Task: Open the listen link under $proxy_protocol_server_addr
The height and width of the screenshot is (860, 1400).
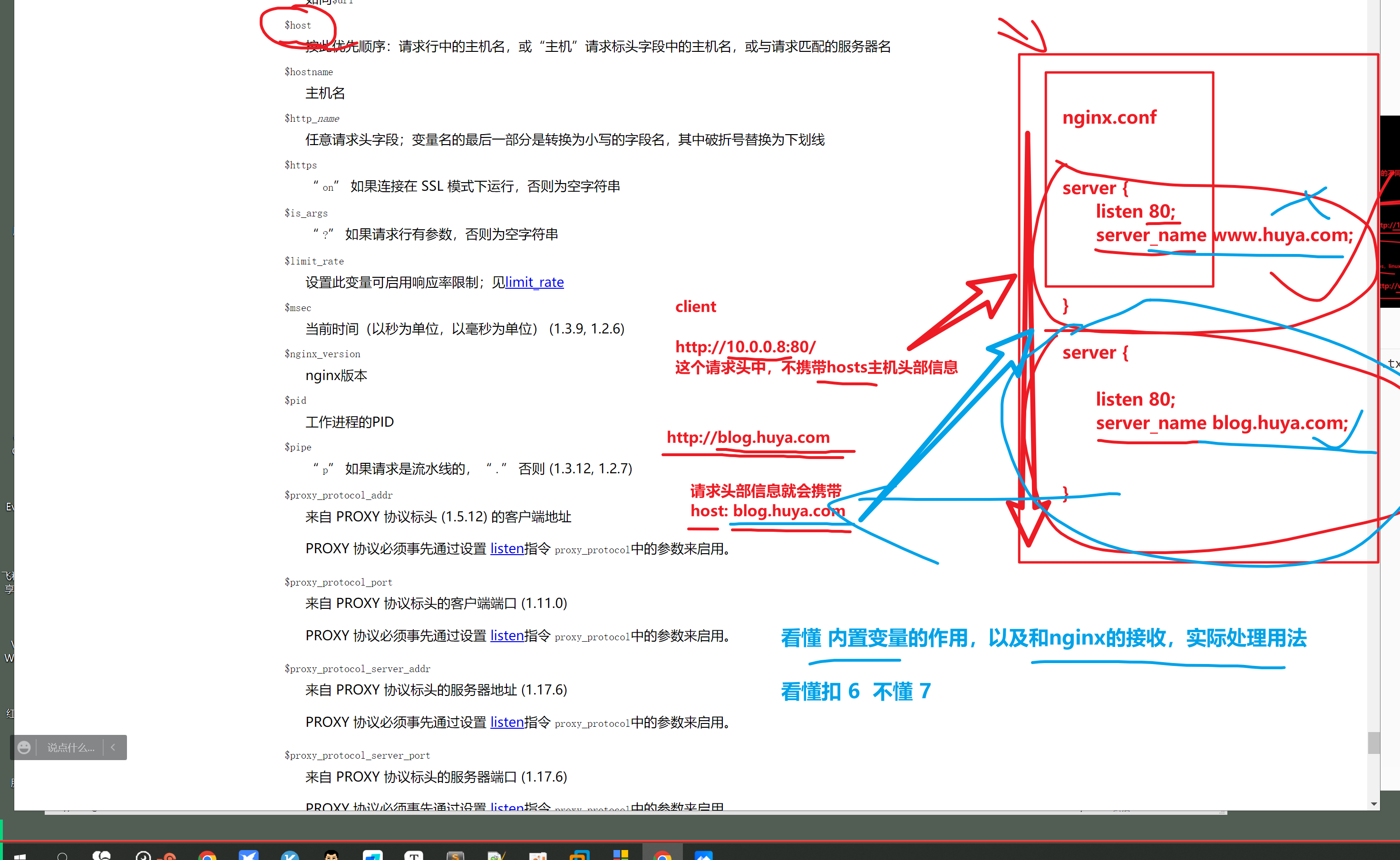Action: point(506,722)
